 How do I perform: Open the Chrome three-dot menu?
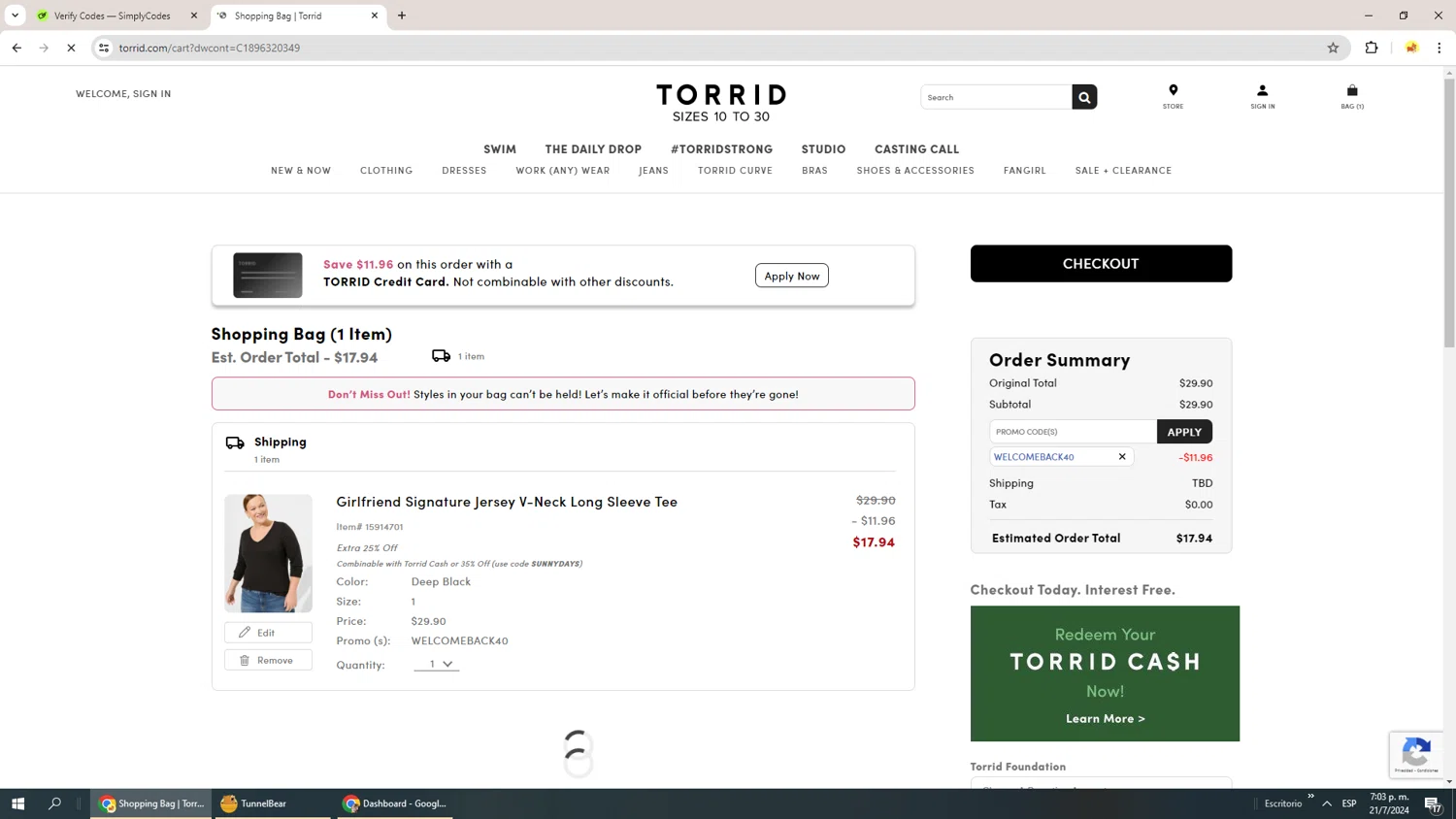[1439, 48]
